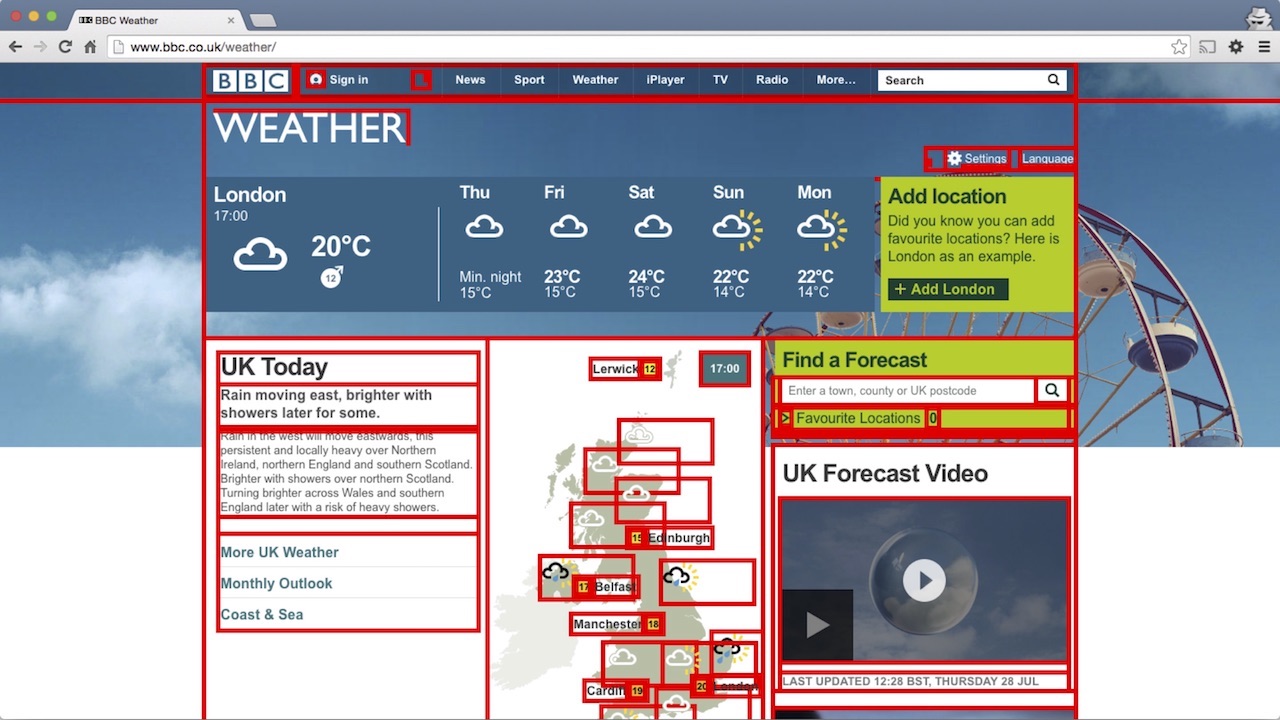Click the browser forward arrow

point(40,47)
